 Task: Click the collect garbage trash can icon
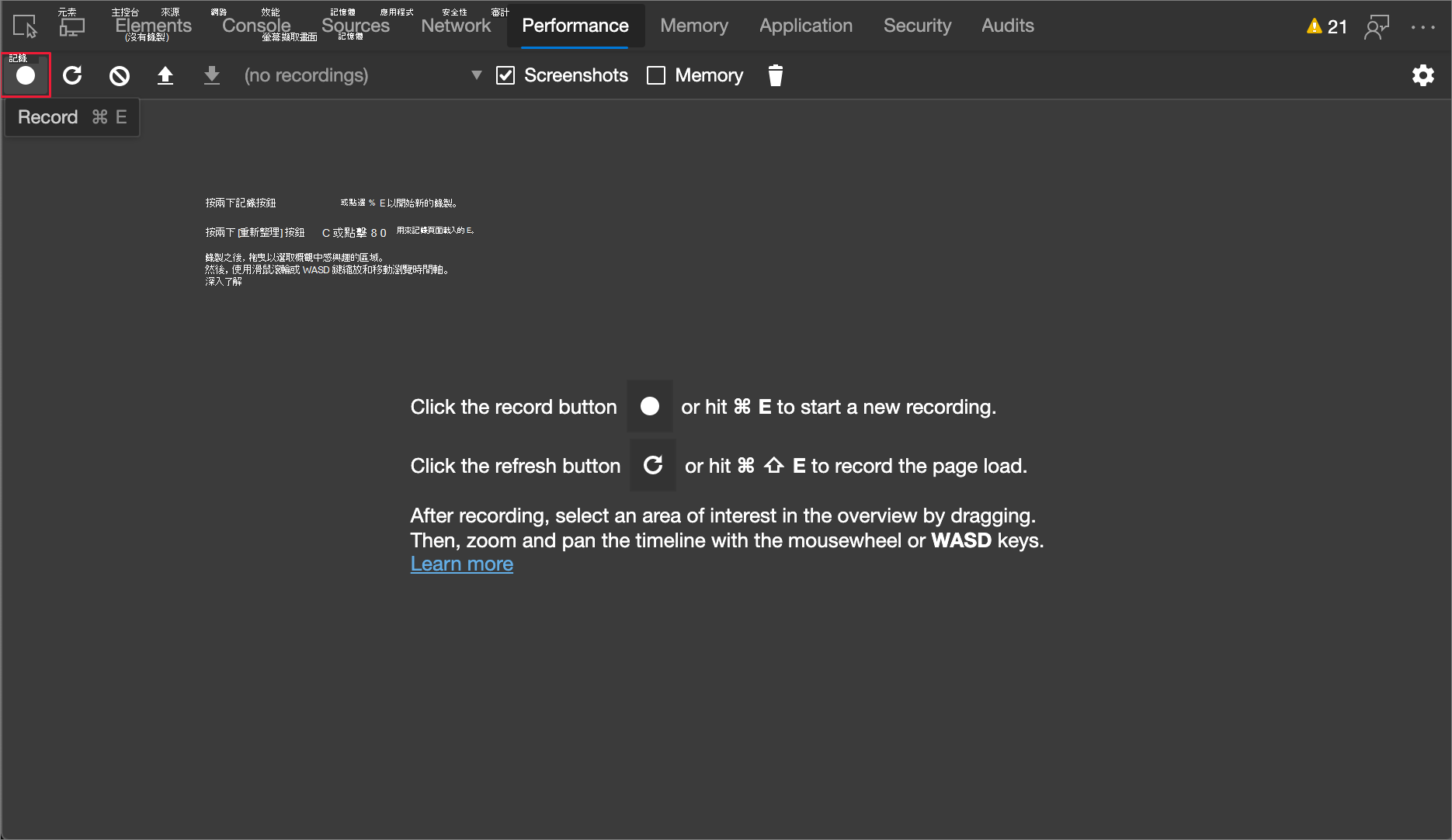coord(775,75)
